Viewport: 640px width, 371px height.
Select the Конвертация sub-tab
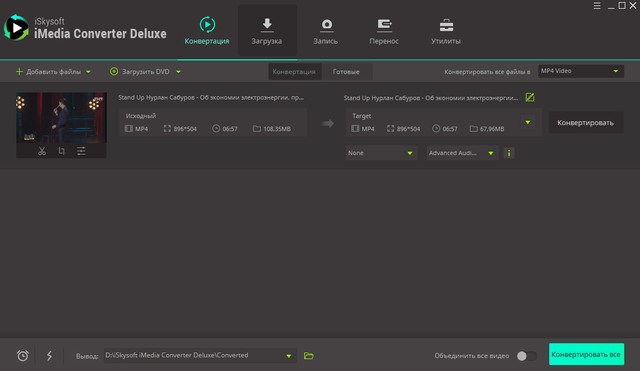pos(294,72)
